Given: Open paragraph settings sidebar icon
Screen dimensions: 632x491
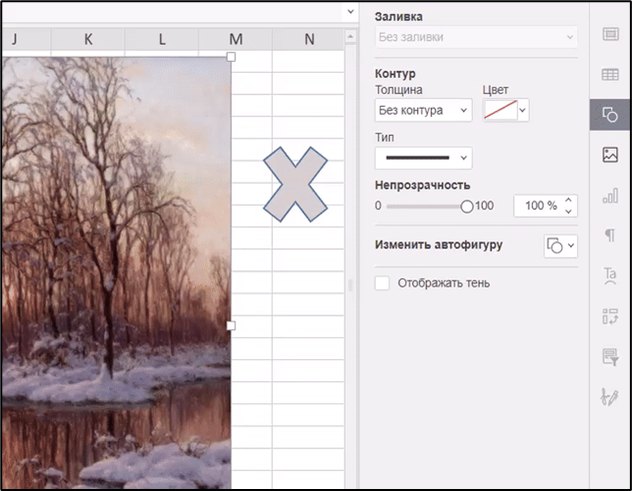Looking at the screenshot, I should 610,235.
